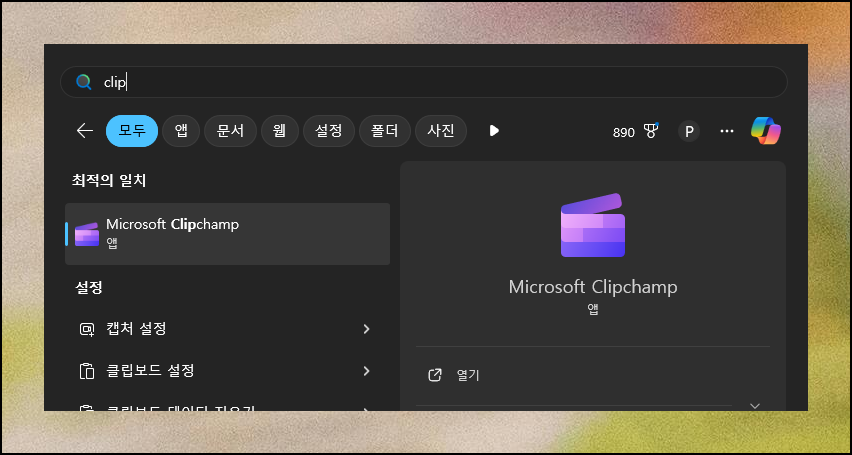Switch to the 설정 filter tab

[x=329, y=131]
